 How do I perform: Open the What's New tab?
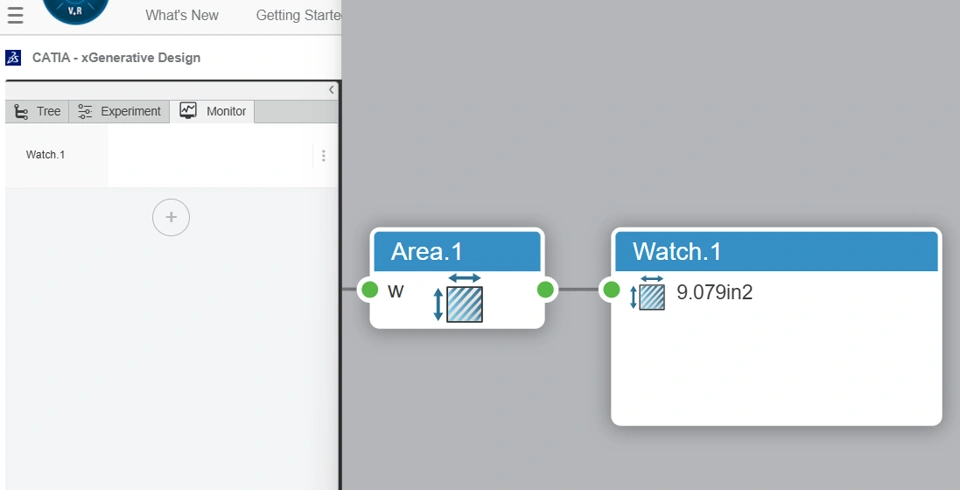pos(182,15)
